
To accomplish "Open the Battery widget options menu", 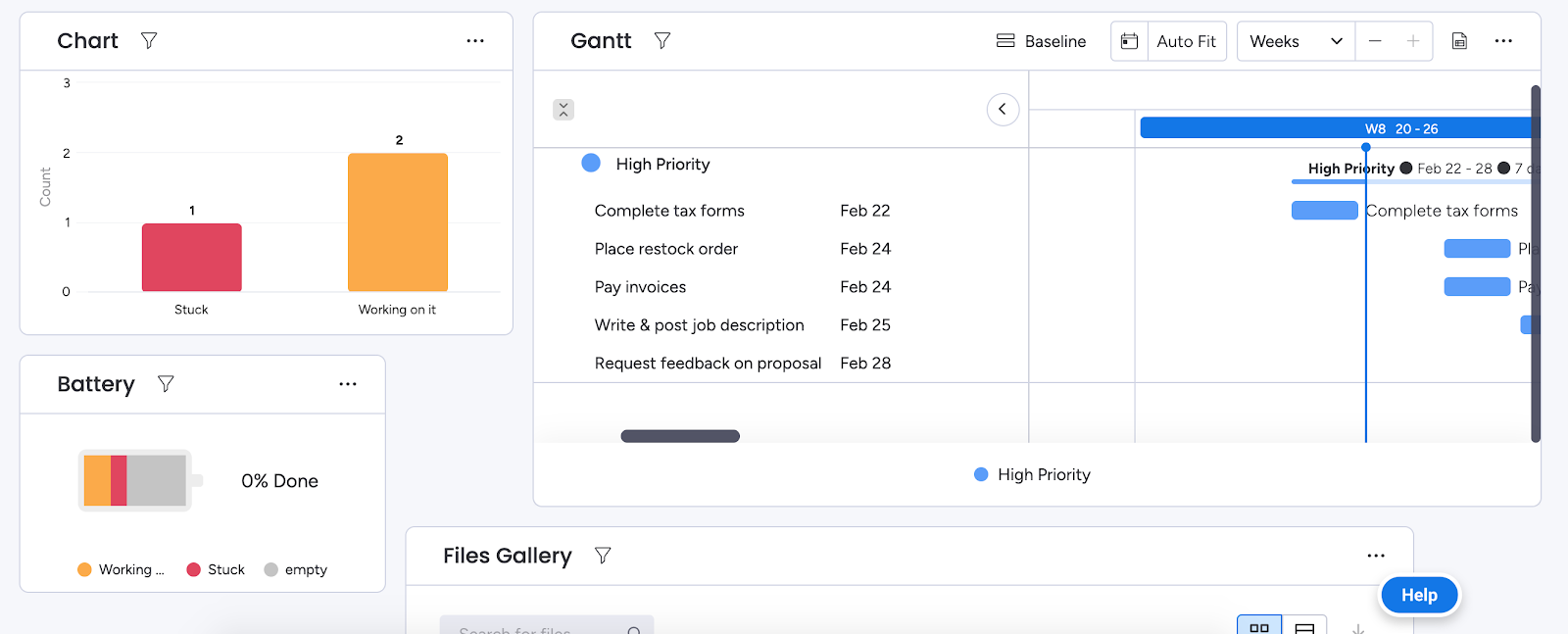I will [348, 384].
